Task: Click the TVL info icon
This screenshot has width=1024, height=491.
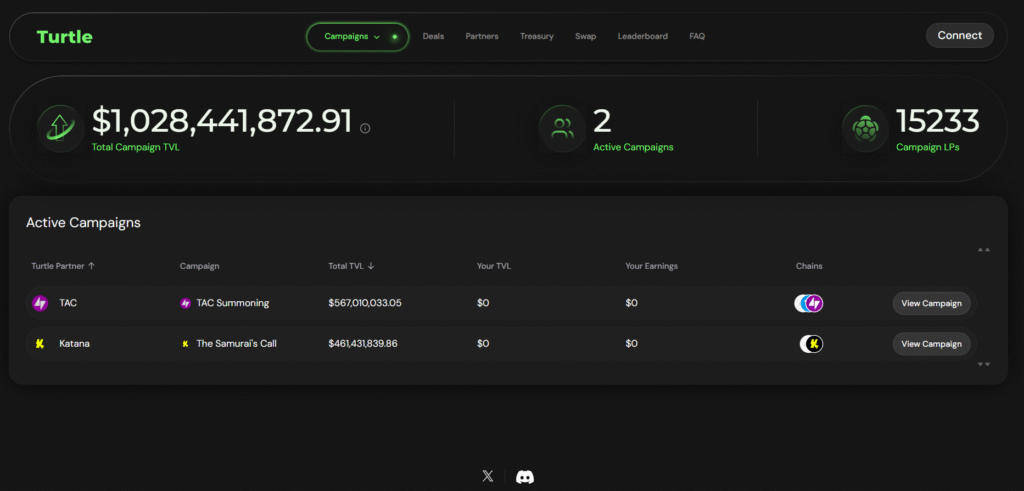Action: [x=365, y=129]
